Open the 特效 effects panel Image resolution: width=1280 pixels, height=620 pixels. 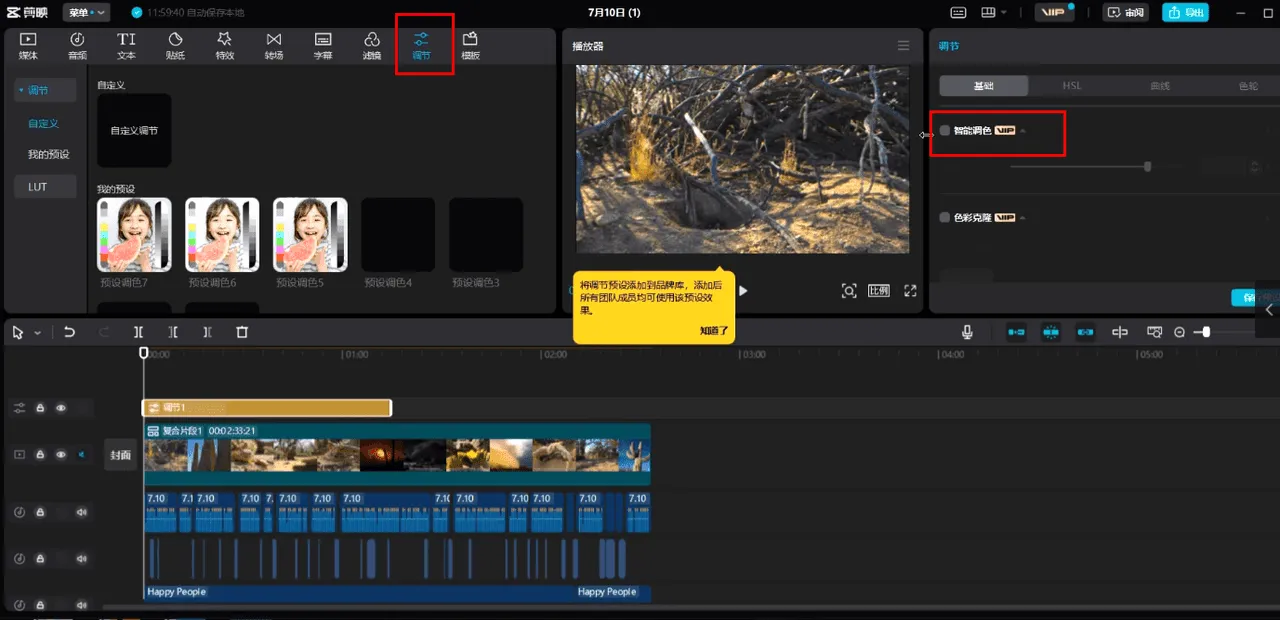(x=224, y=46)
